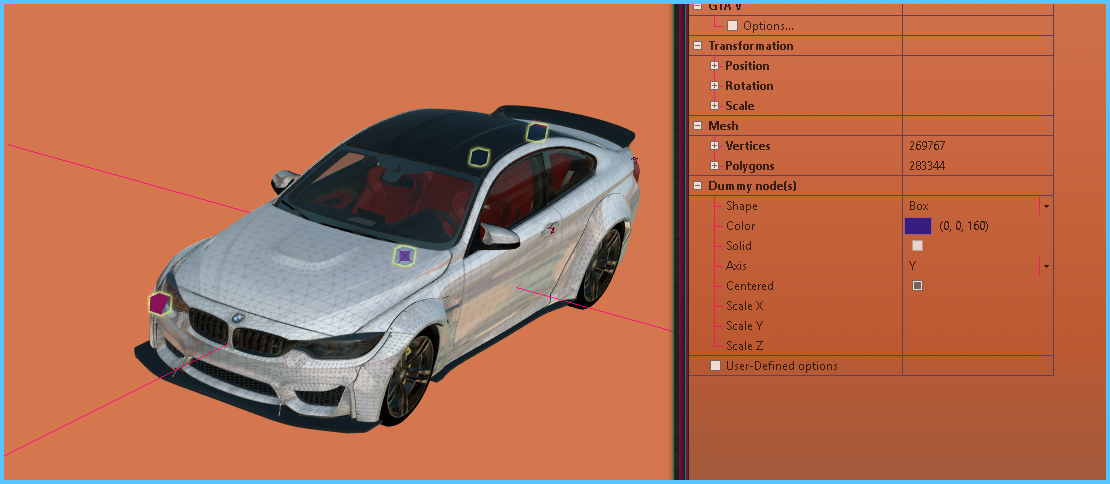Screen dimensions: 1110x484
Task: Select the magenta dummy box on front bumper
Action: coord(158,303)
